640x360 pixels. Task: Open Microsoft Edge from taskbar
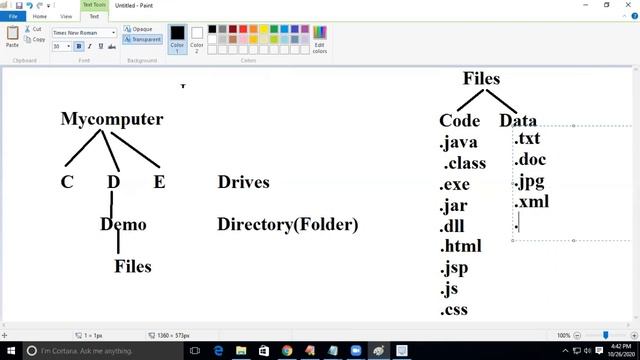[218, 351]
